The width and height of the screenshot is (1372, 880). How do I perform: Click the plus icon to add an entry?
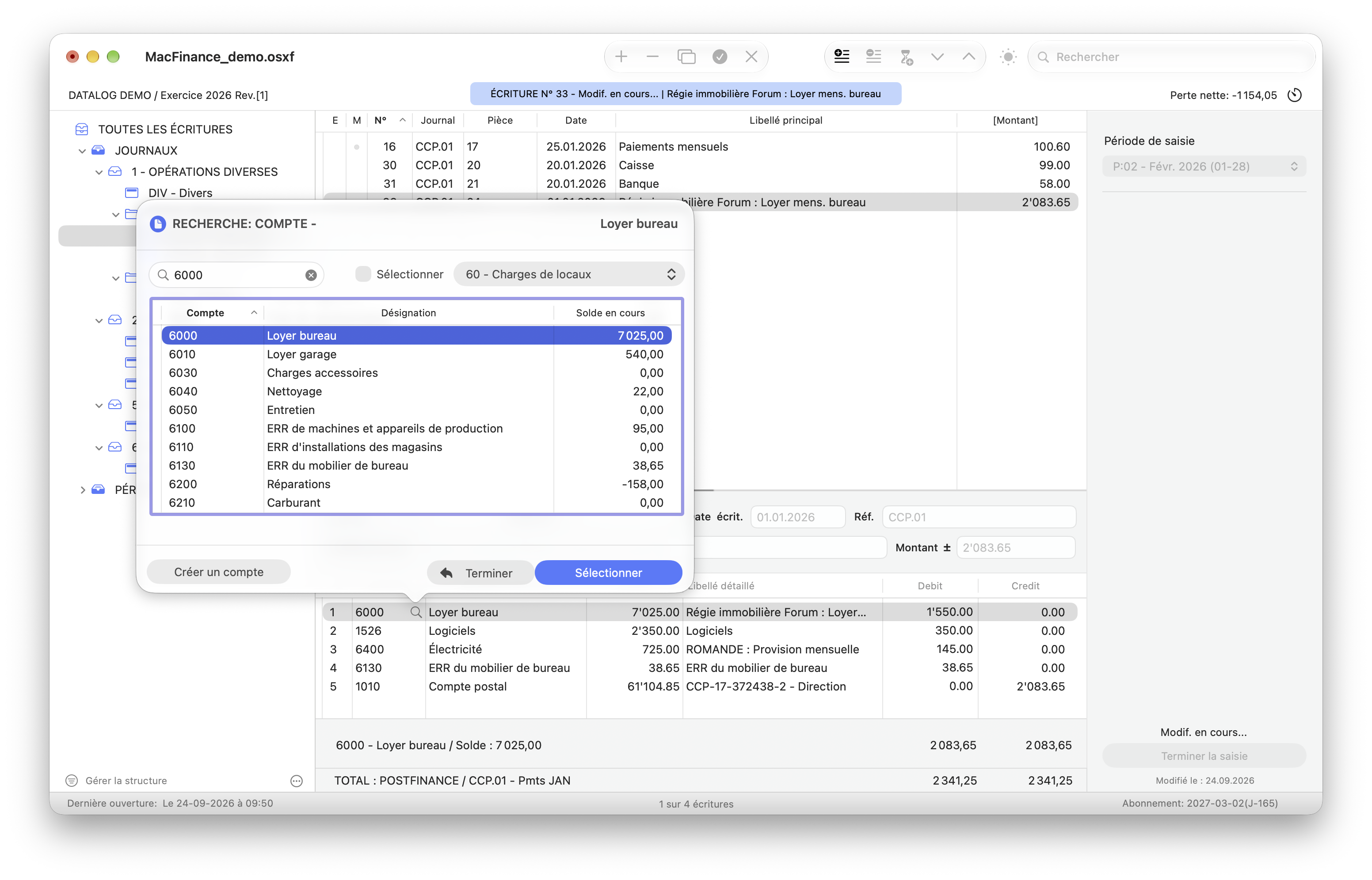click(621, 57)
